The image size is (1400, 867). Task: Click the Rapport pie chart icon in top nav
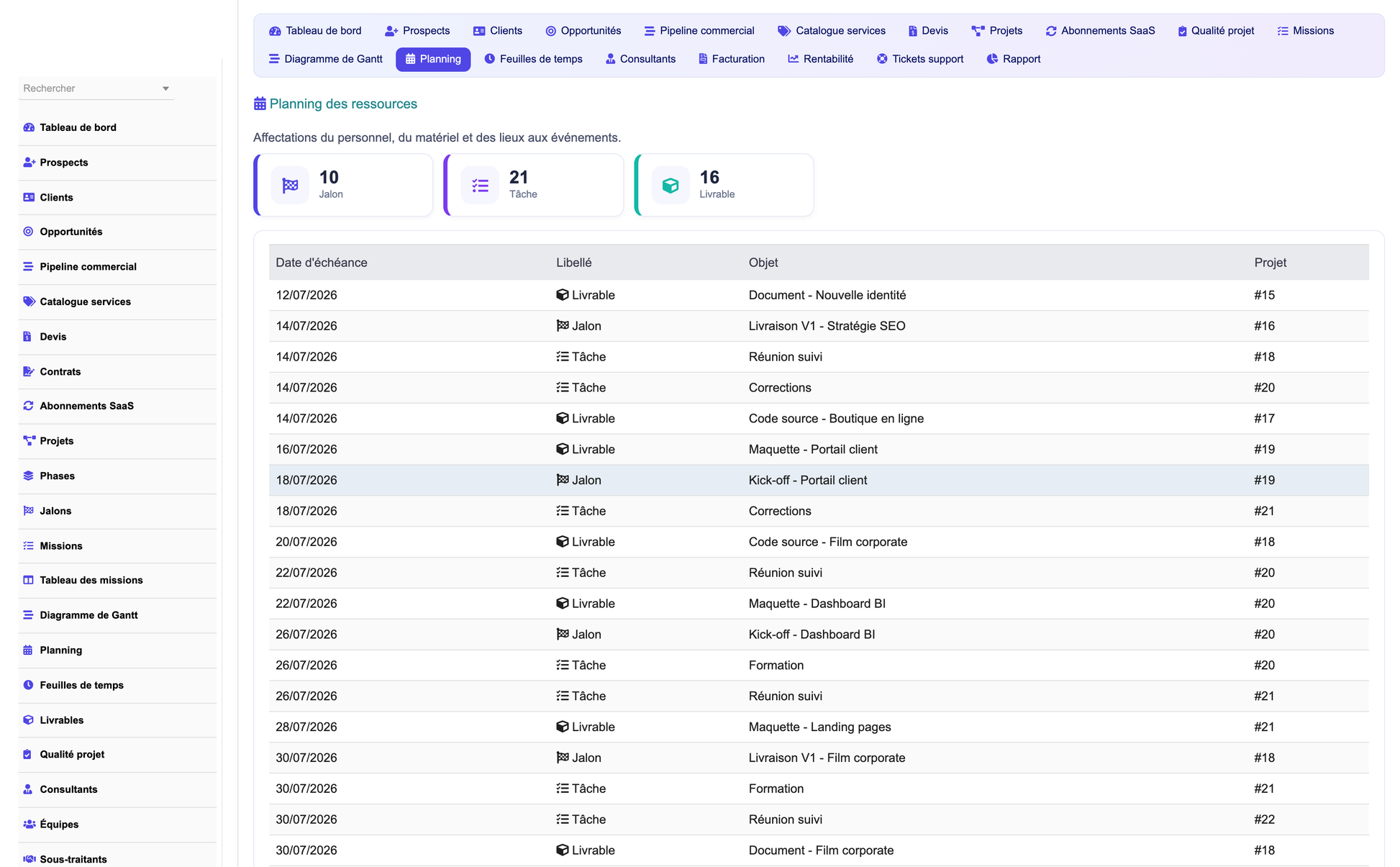992,59
